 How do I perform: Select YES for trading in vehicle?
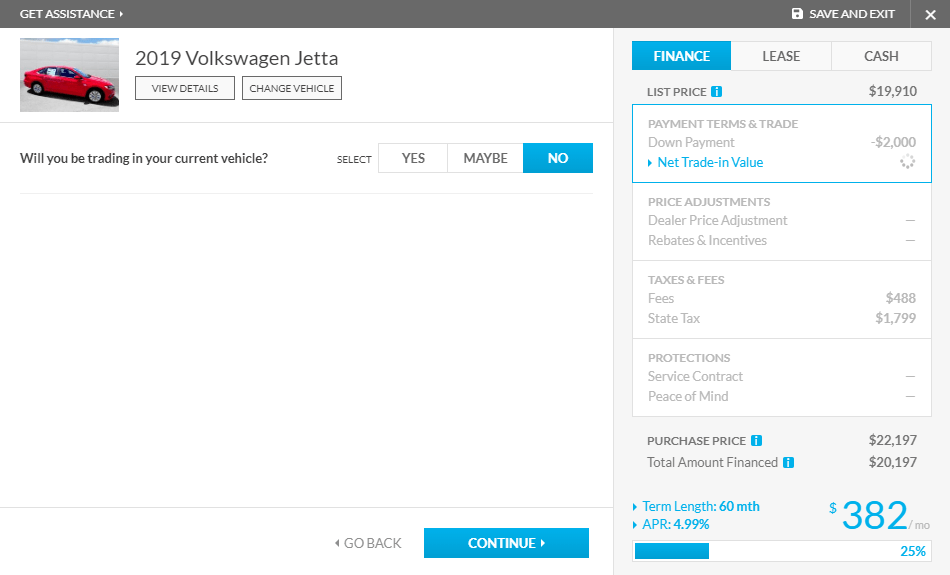[x=413, y=158]
